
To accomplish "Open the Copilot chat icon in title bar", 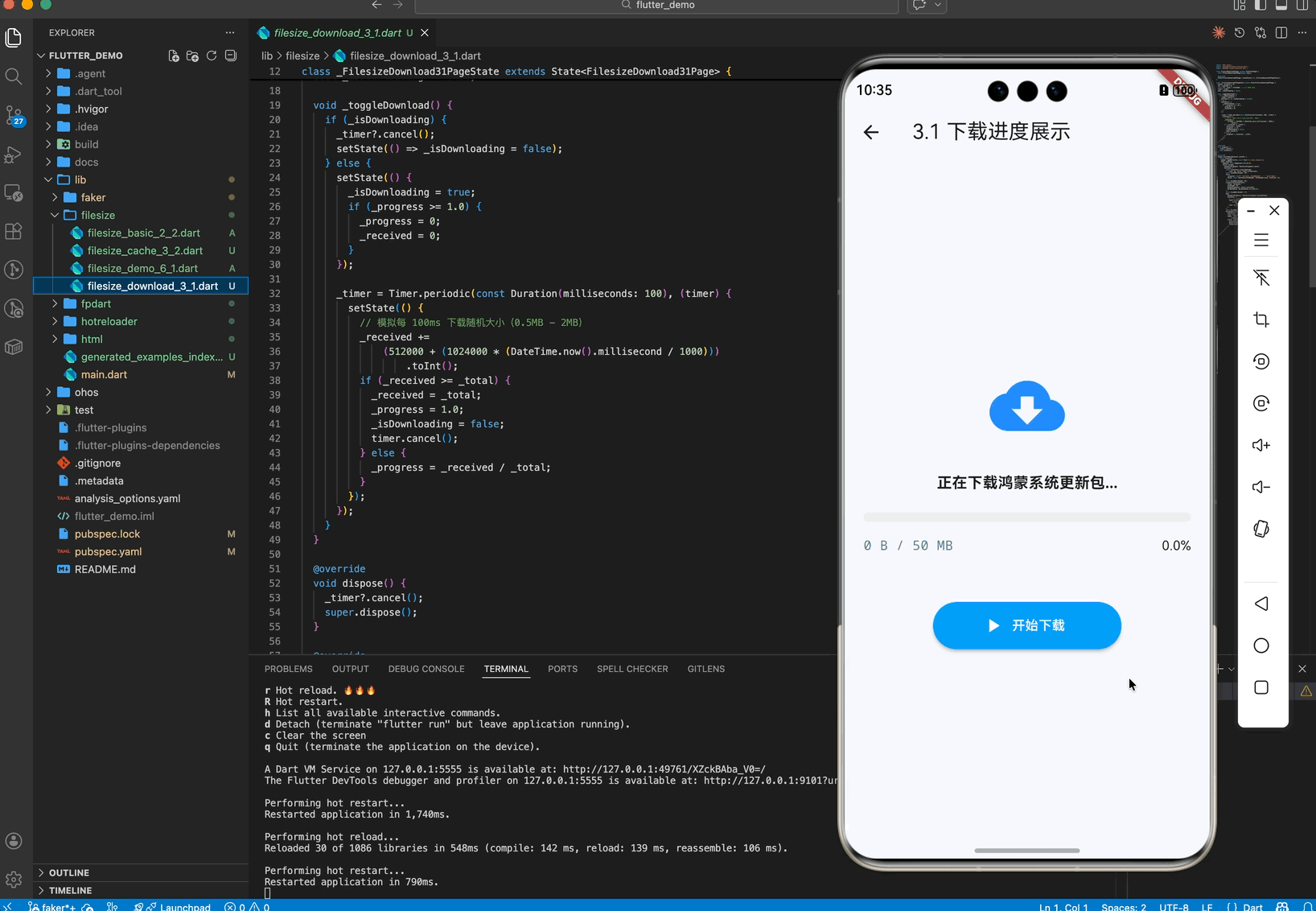I will [x=919, y=5].
